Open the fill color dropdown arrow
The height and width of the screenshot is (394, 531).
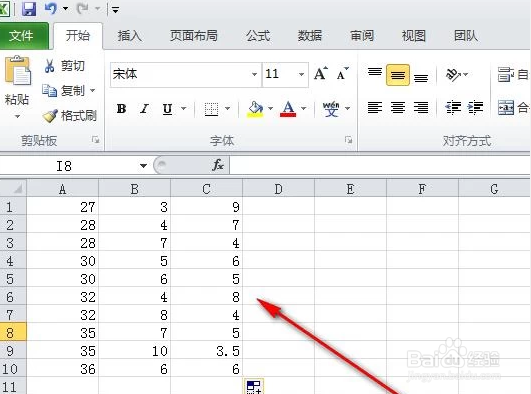tap(270, 109)
